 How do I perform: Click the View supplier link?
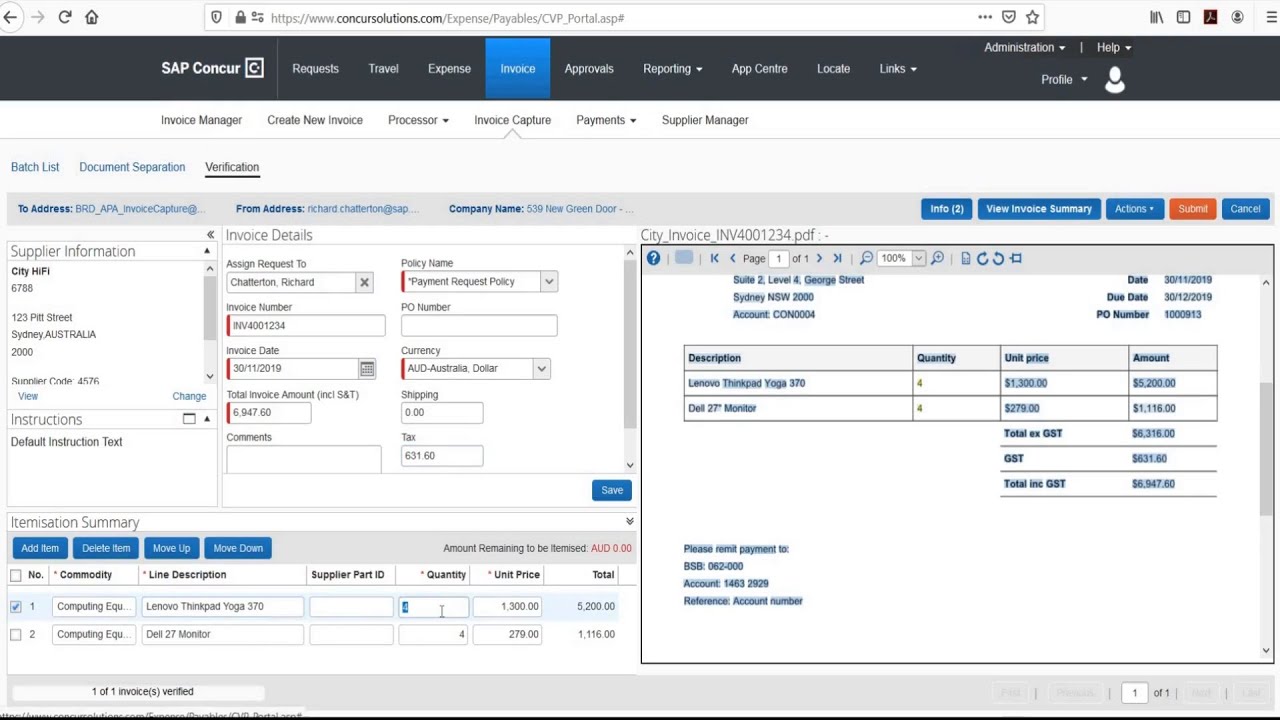[28, 396]
